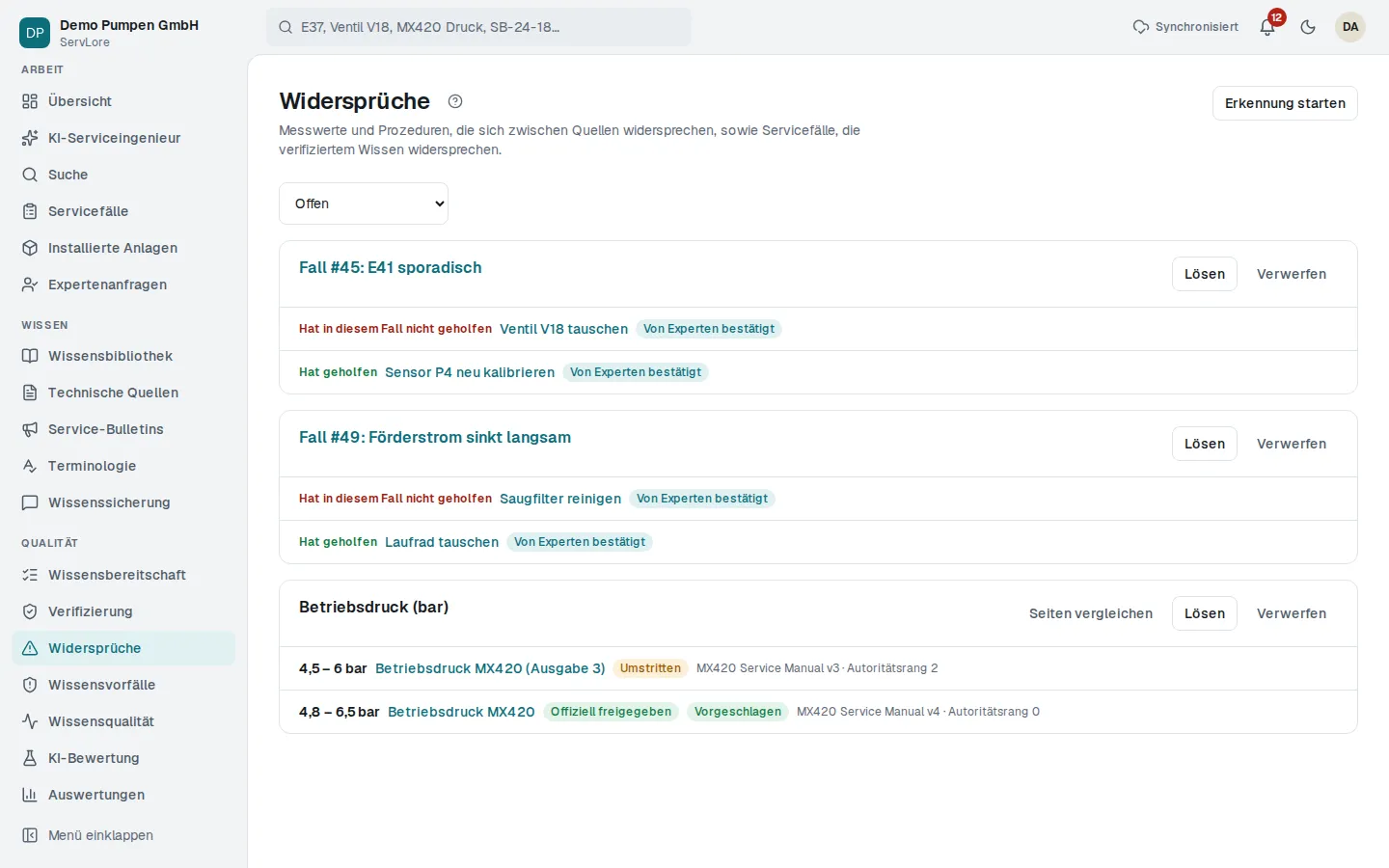1389x868 pixels.
Task: Open Sensor P4 neu kalibrieren link
Action: click(470, 372)
